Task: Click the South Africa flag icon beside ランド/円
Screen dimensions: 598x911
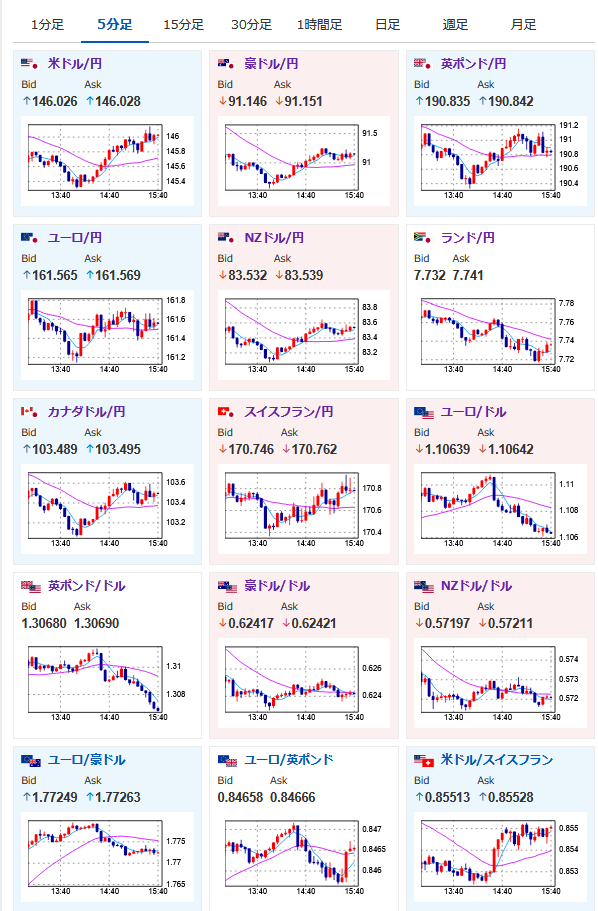Action: [422, 238]
